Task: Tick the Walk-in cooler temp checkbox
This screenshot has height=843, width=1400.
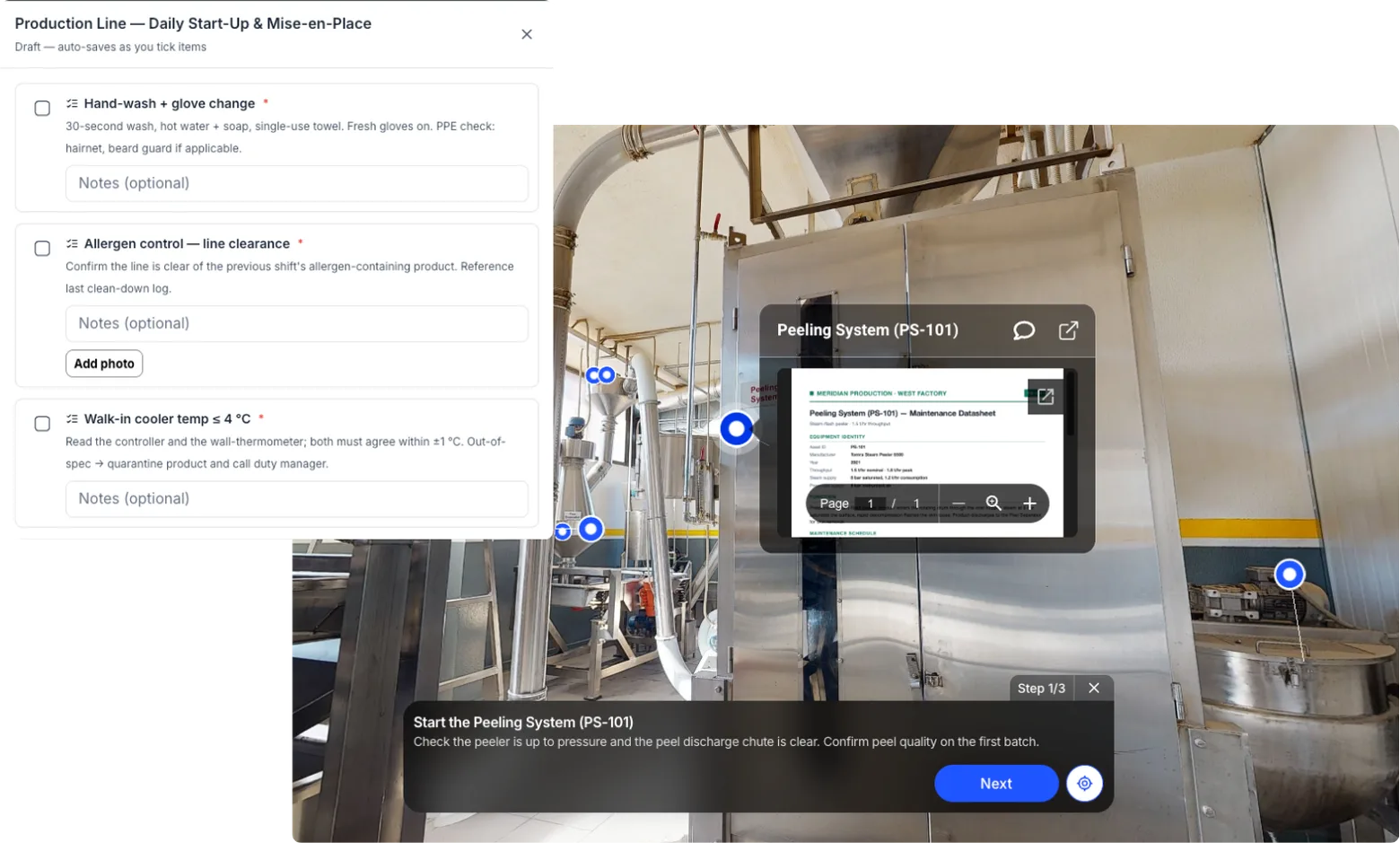Action: 42,424
